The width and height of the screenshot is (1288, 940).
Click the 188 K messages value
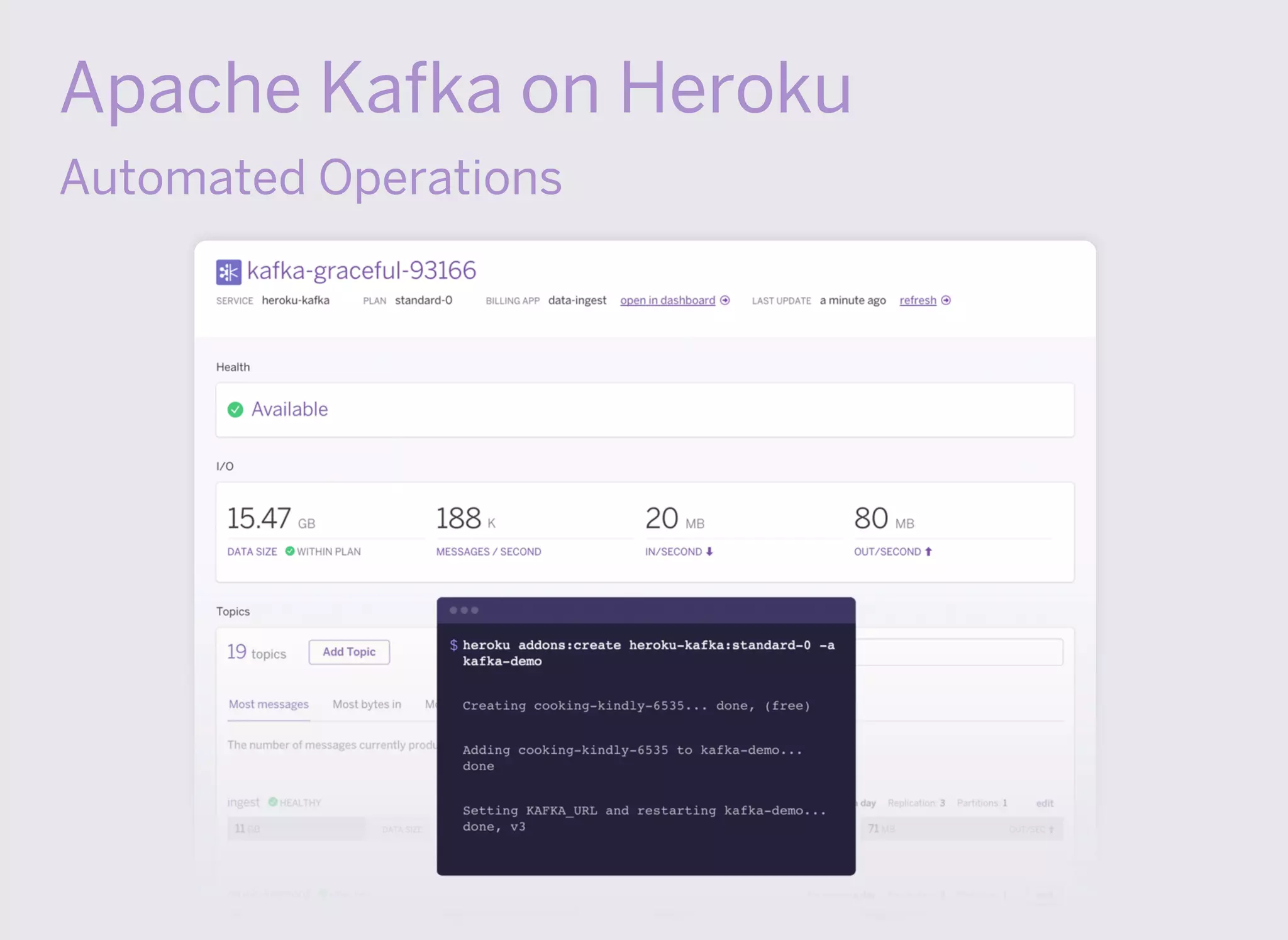coord(466,518)
